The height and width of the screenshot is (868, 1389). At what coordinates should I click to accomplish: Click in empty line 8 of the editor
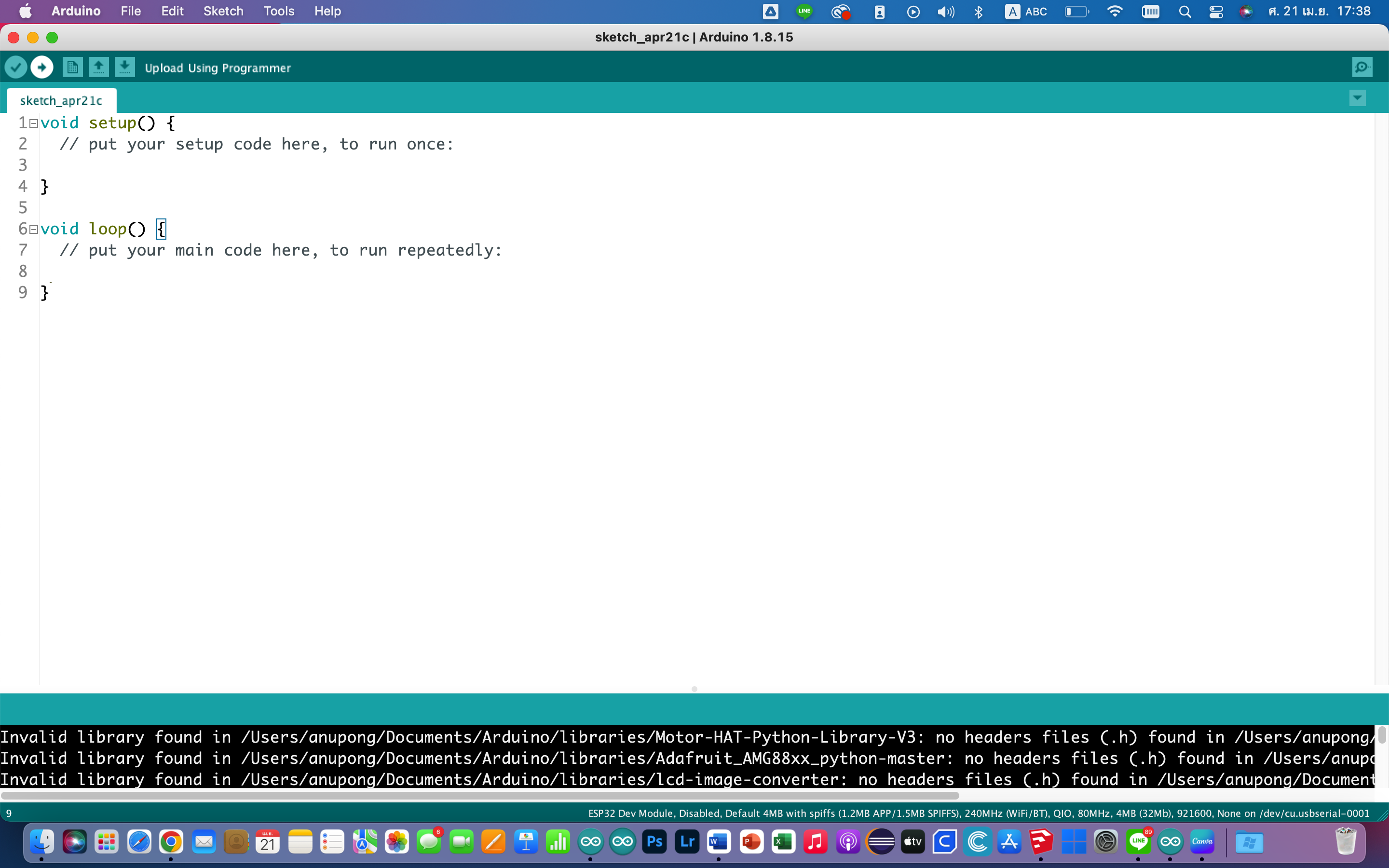tap(706, 271)
